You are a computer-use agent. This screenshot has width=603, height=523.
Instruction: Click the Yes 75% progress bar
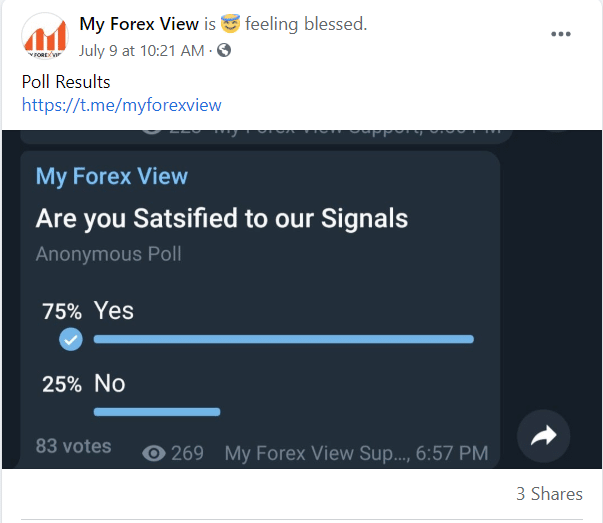pos(284,339)
